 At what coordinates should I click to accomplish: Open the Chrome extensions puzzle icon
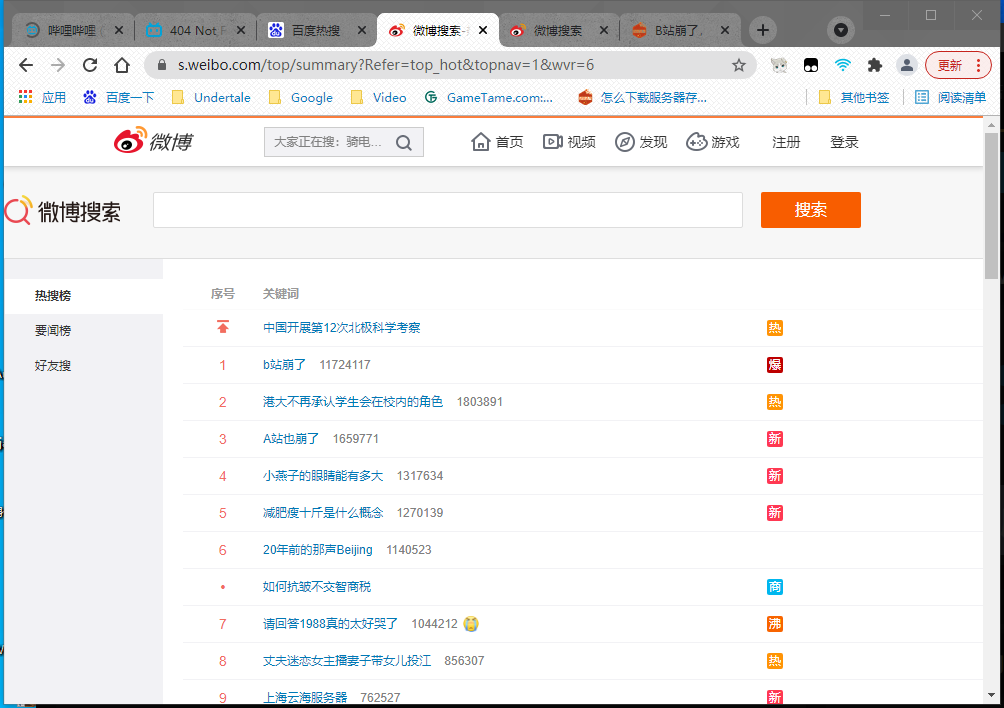tap(875, 65)
